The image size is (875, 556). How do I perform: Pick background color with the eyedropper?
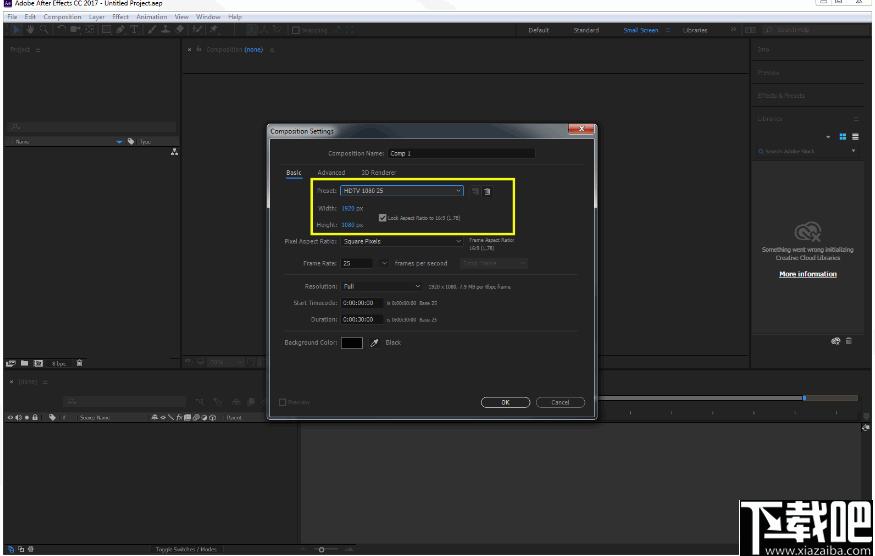point(374,343)
